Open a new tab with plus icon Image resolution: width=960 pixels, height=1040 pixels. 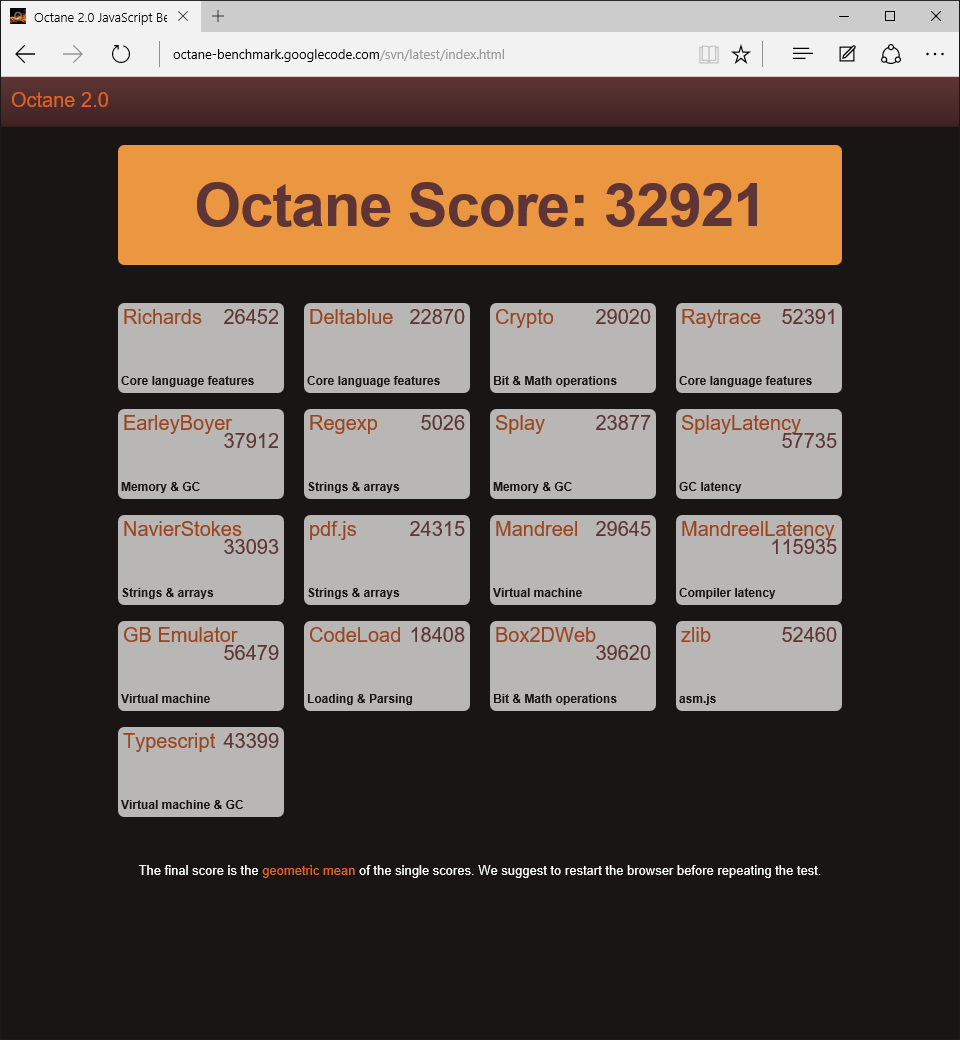(x=218, y=17)
